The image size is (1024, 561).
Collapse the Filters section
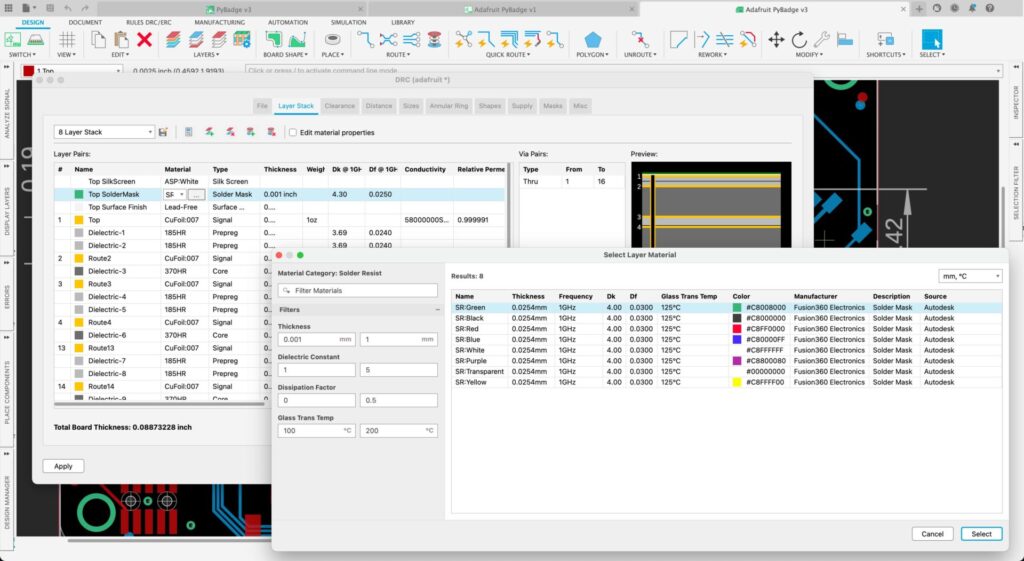coord(437,310)
